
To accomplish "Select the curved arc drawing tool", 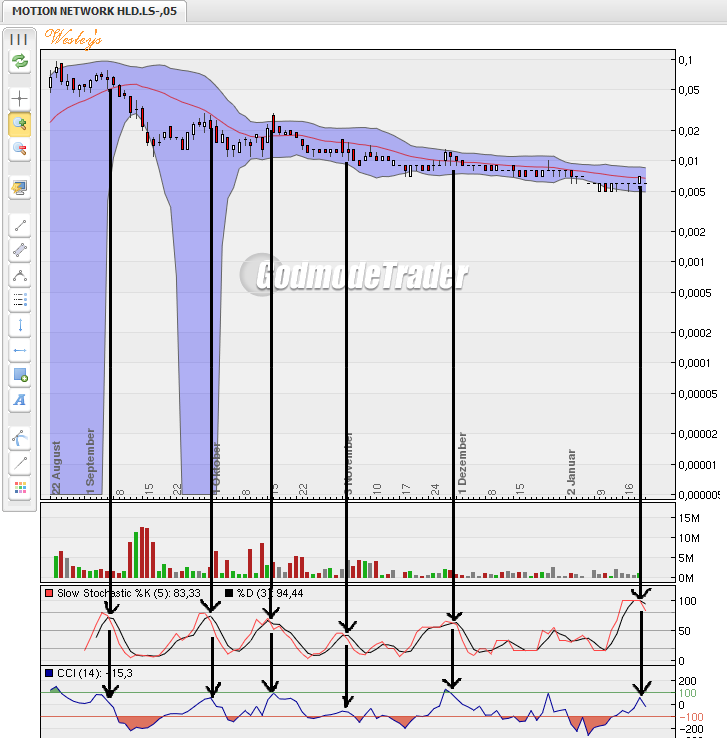I will [19, 438].
